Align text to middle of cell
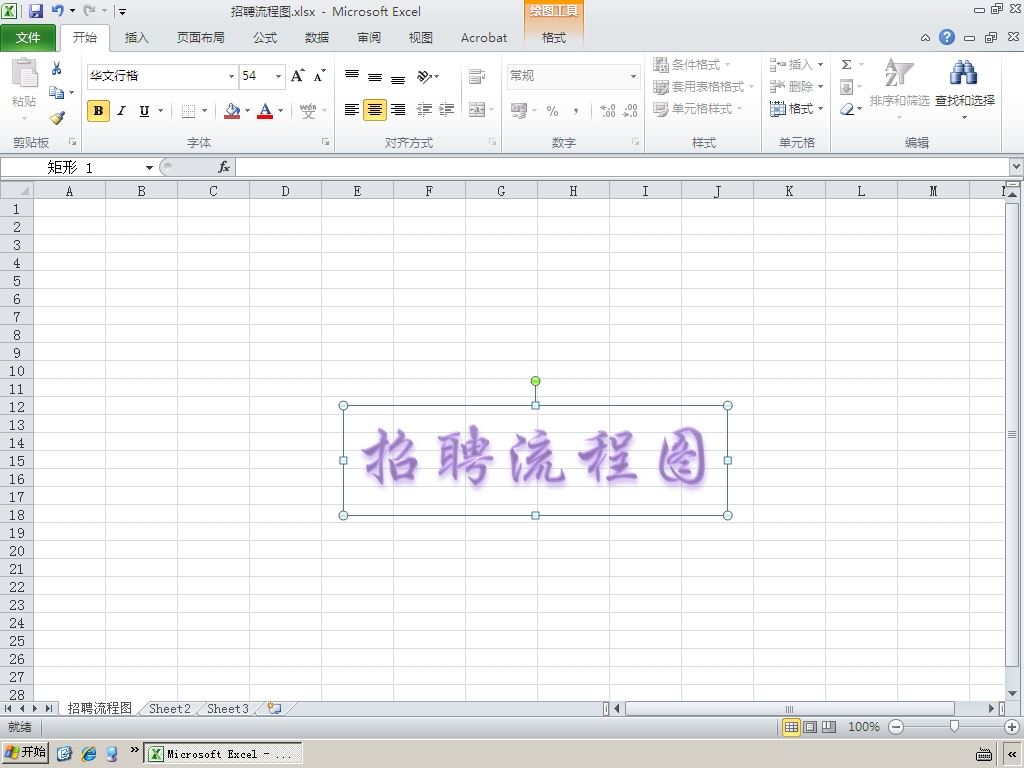This screenshot has width=1024, height=768. (375, 76)
